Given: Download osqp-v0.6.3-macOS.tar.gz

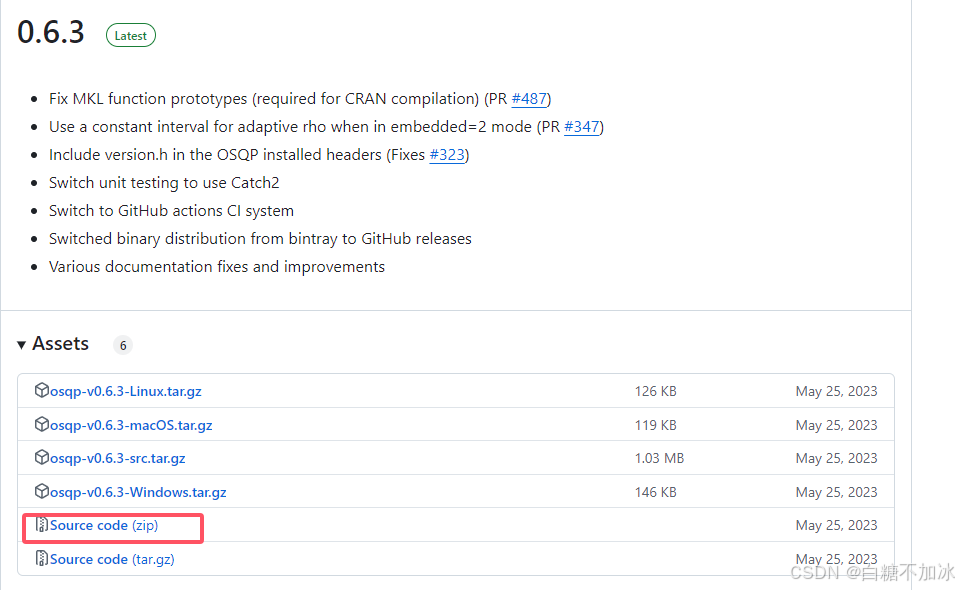Looking at the screenshot, I should pos(131,425).
